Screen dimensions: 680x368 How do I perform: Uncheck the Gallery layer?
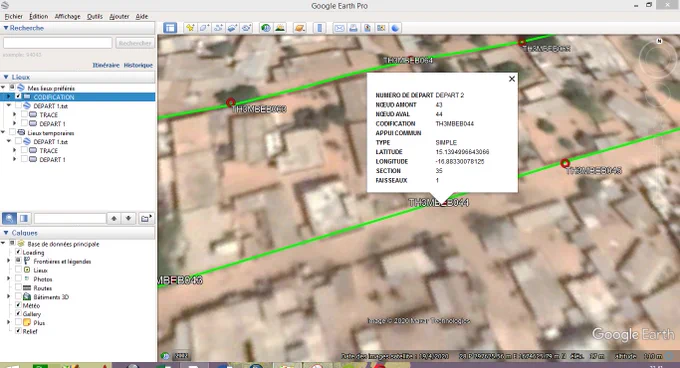click(x=18, y=313)
